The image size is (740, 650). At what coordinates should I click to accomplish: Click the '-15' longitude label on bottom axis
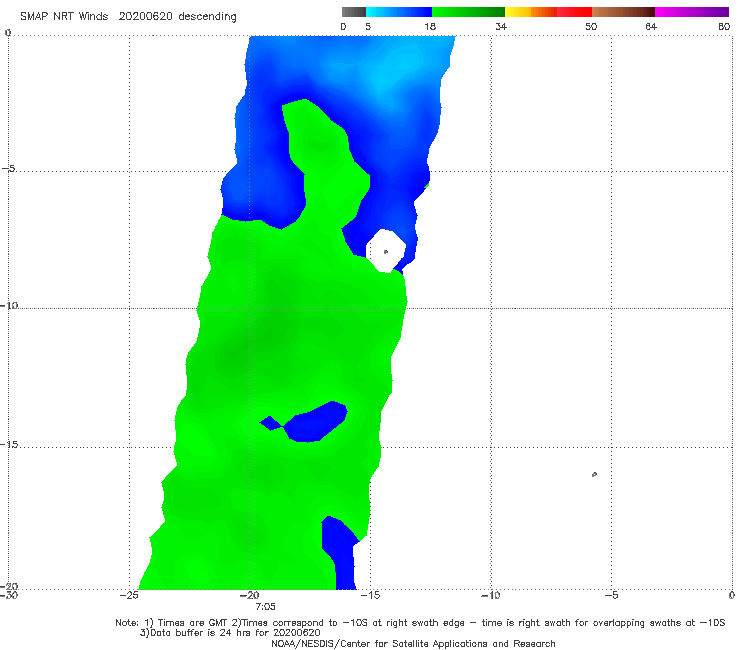click(370, 595)
